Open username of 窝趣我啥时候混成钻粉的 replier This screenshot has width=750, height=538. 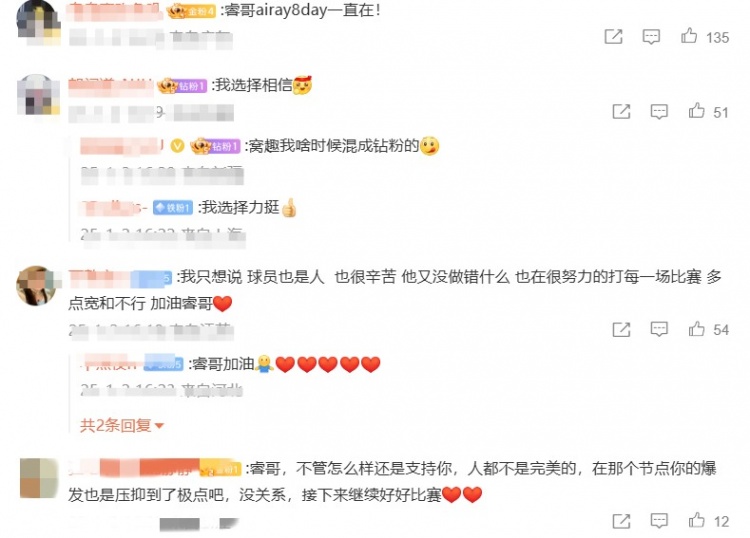click(122, 146)
